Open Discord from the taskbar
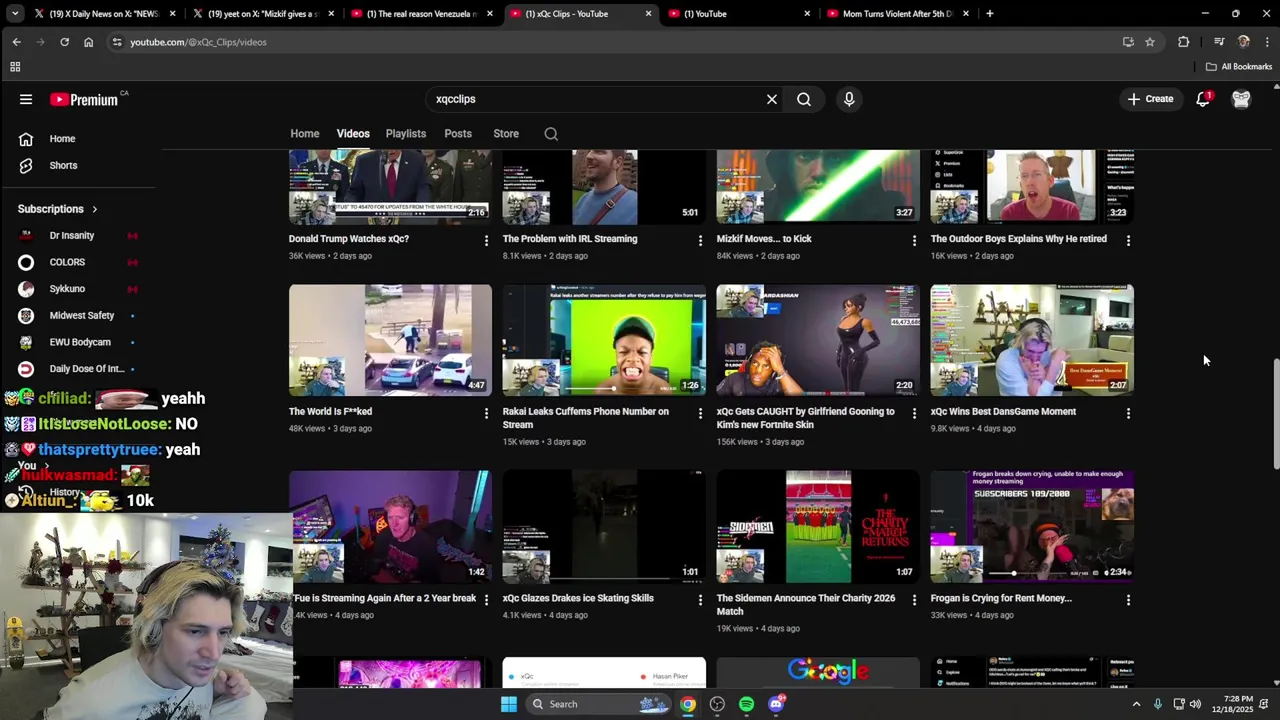Image resolution: width=1280 pixels, height=720 pixels. [776, 704]
